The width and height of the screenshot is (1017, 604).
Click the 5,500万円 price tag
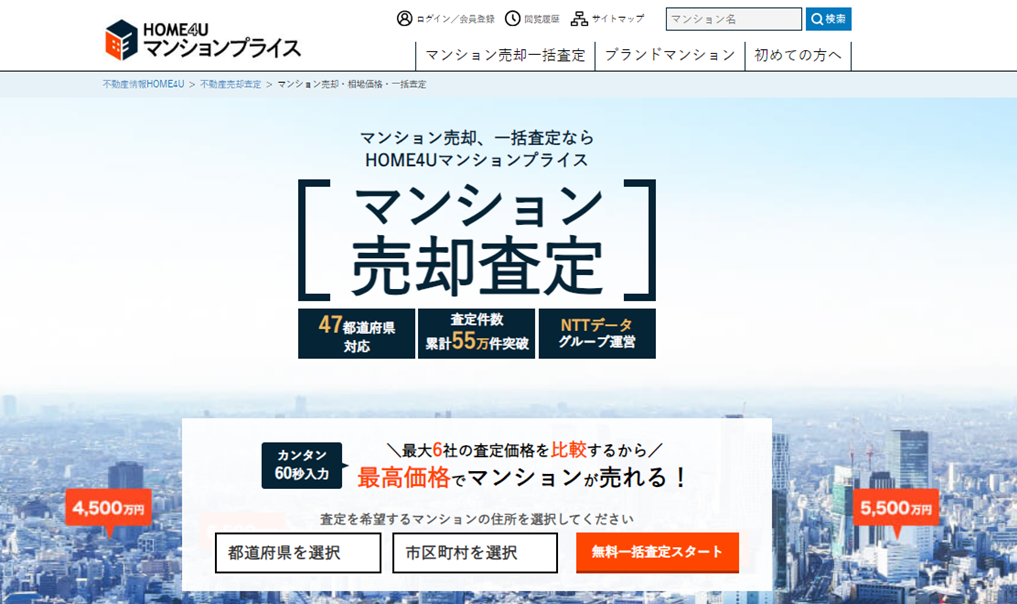(x=896, y=508)
